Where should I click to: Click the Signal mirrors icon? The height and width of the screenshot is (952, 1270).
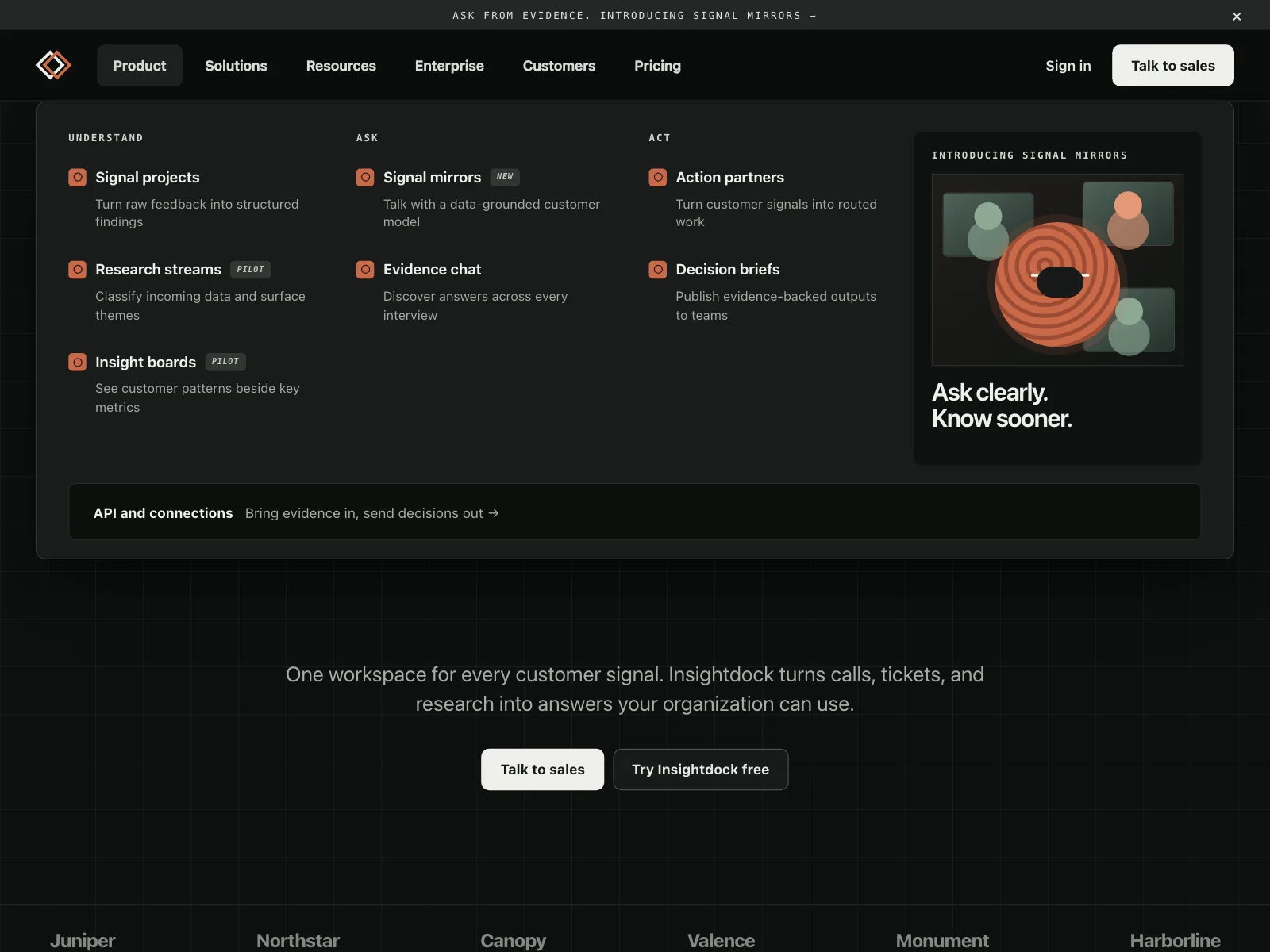(365, 178)
